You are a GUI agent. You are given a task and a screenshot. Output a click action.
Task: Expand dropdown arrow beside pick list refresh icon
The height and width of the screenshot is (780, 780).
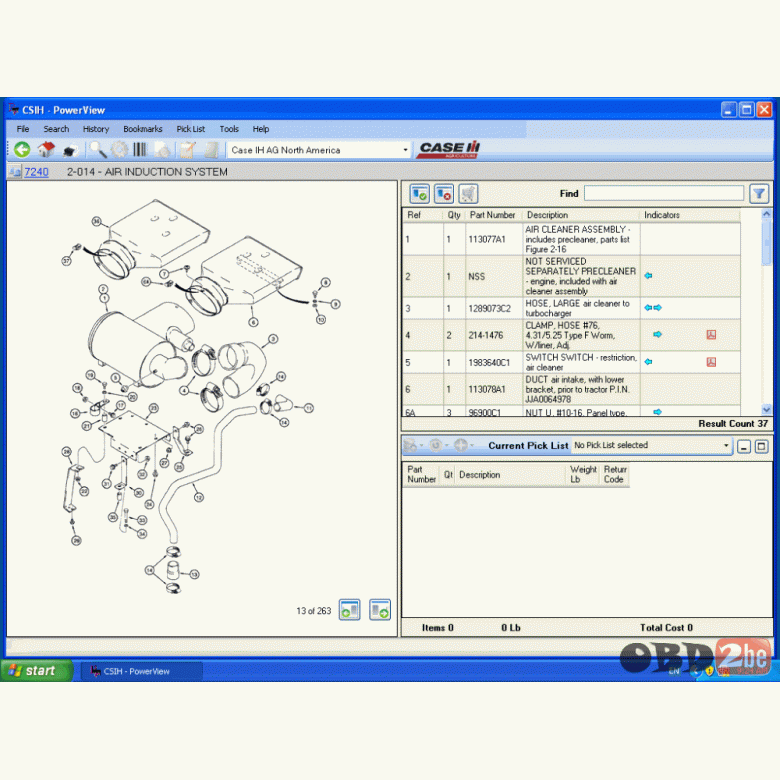pos(447,446)
